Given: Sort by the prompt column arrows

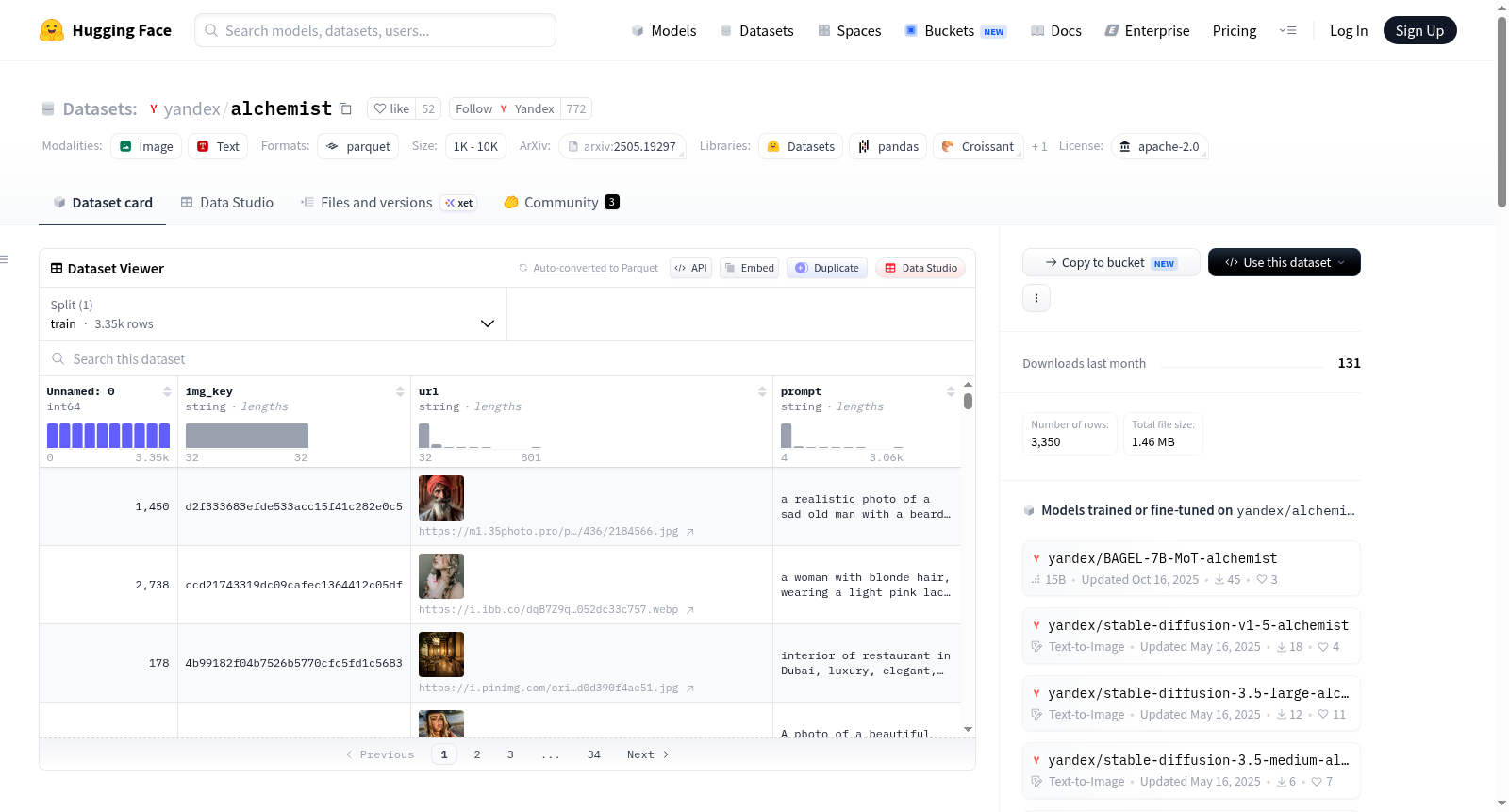Looking at the screenshot, I should point(951,391).
